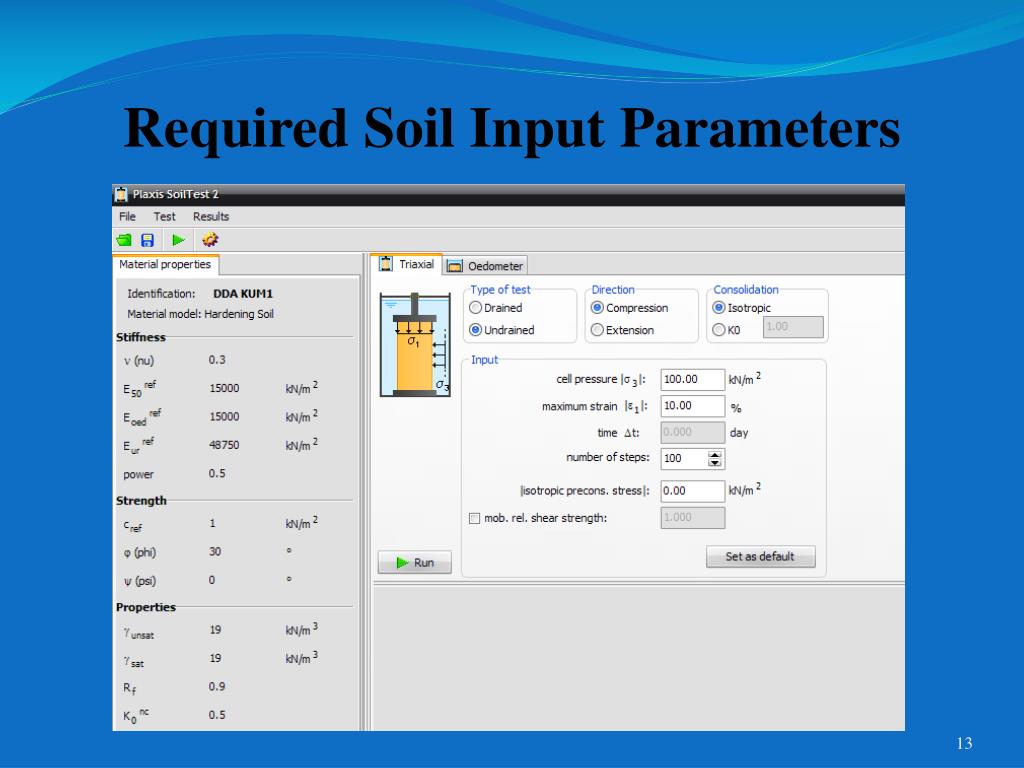Click the K0 nc value 0.5
The image size is (1024, 768).
pos(217,715)
